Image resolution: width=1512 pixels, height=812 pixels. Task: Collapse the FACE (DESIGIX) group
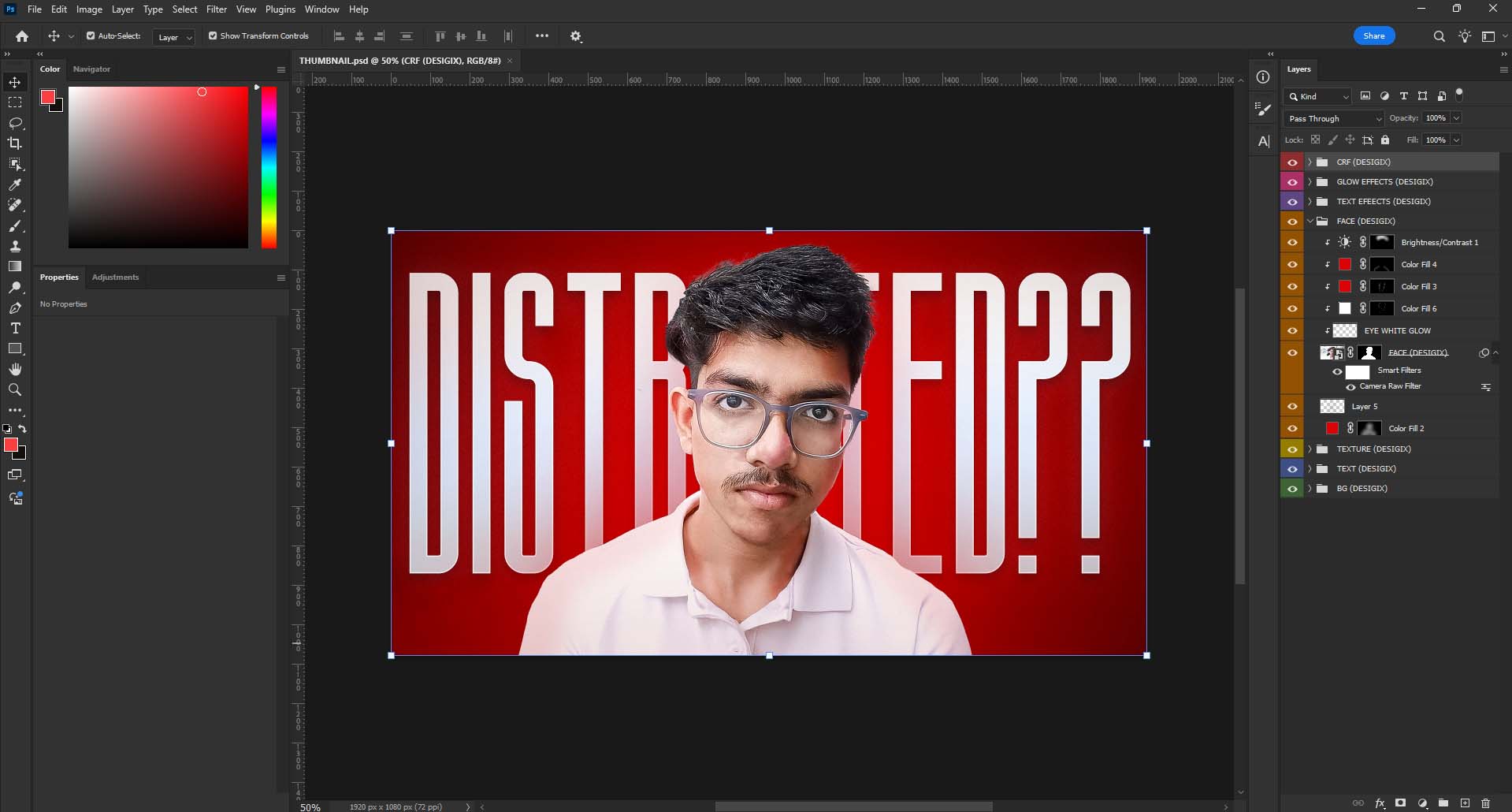pyautogui.click(x=1310, y=222)
